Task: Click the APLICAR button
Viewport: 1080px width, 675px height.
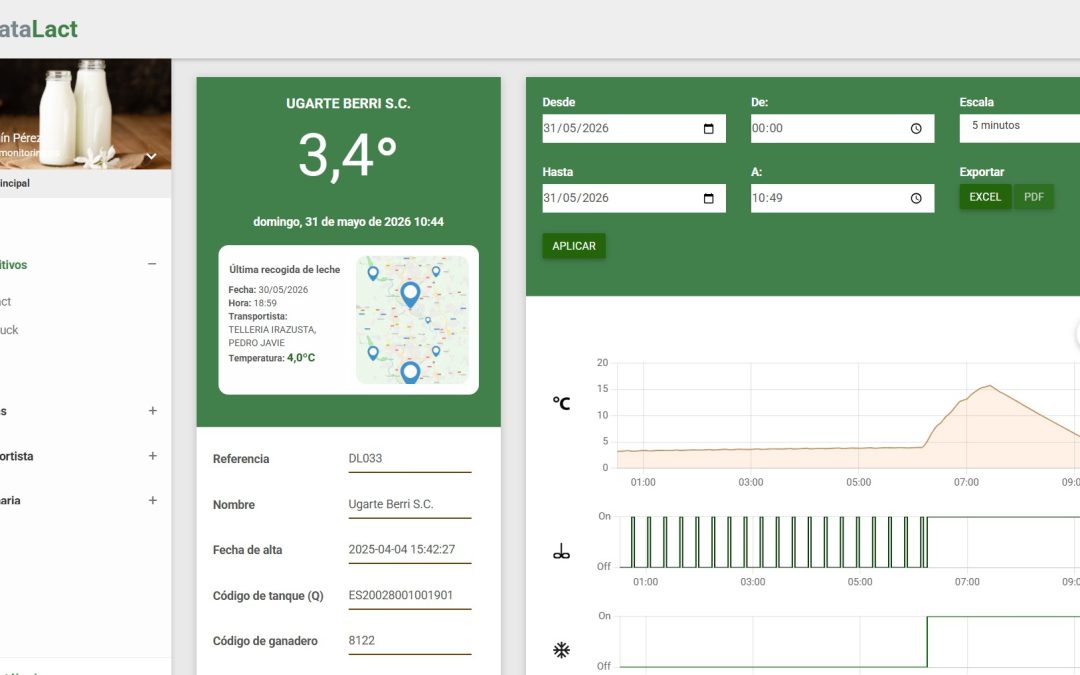Action: pyautogui.click(x=574, y=246)
